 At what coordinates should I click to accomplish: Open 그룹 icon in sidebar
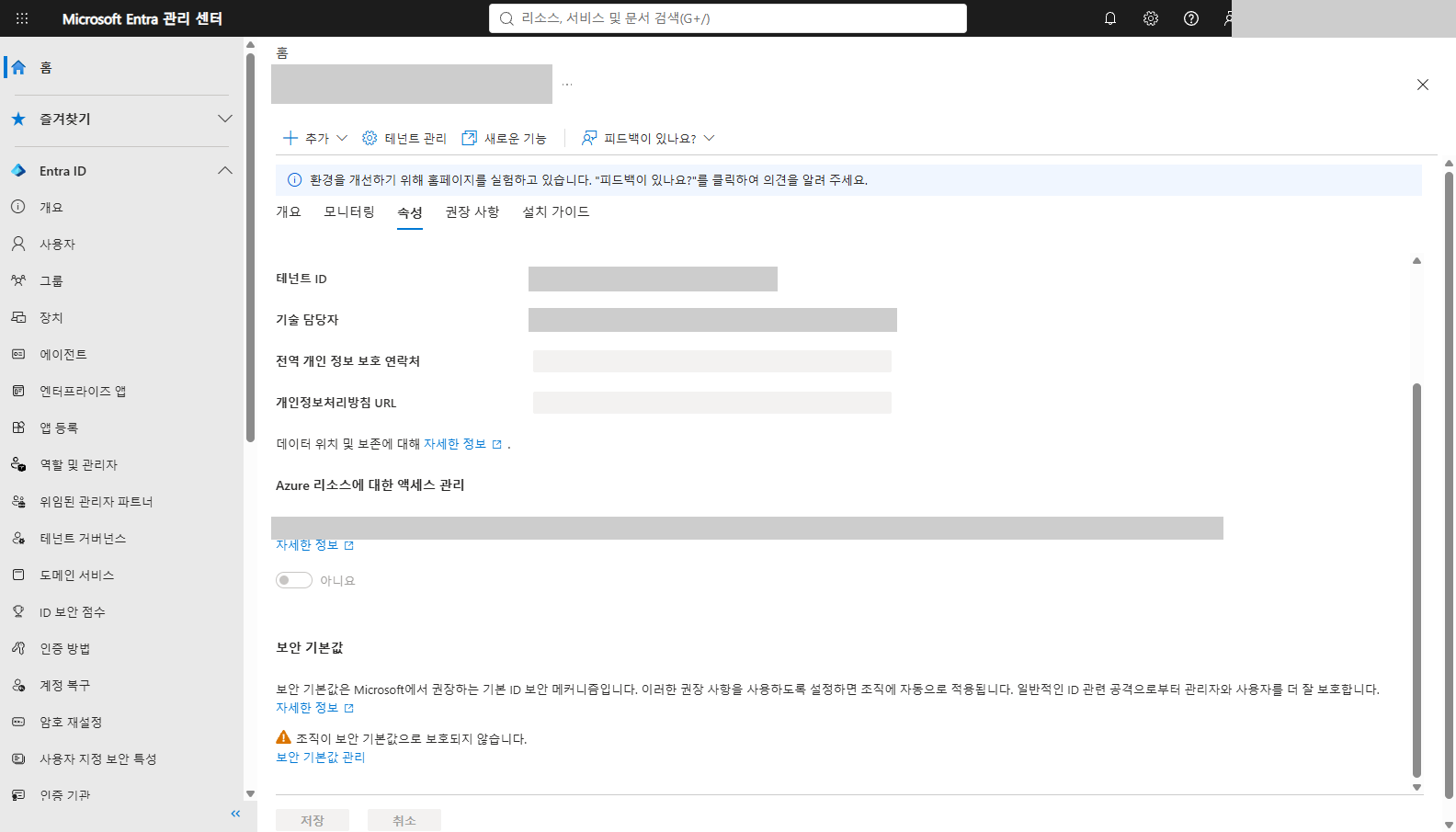coord(18,280)
